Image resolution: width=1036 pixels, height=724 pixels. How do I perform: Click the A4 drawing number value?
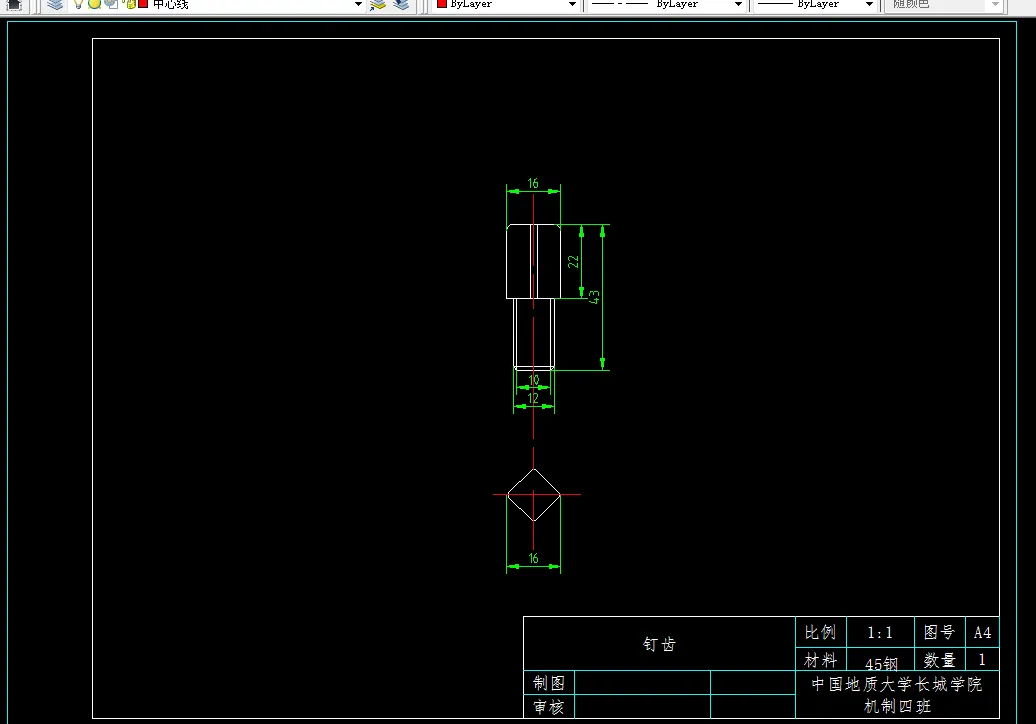982,633
